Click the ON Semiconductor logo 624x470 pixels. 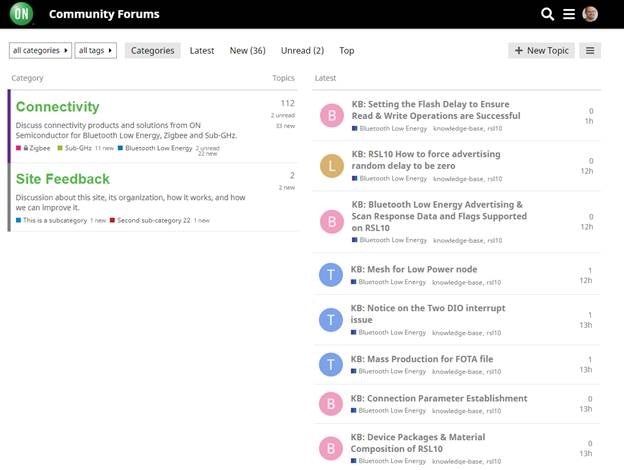click(21, 14)
